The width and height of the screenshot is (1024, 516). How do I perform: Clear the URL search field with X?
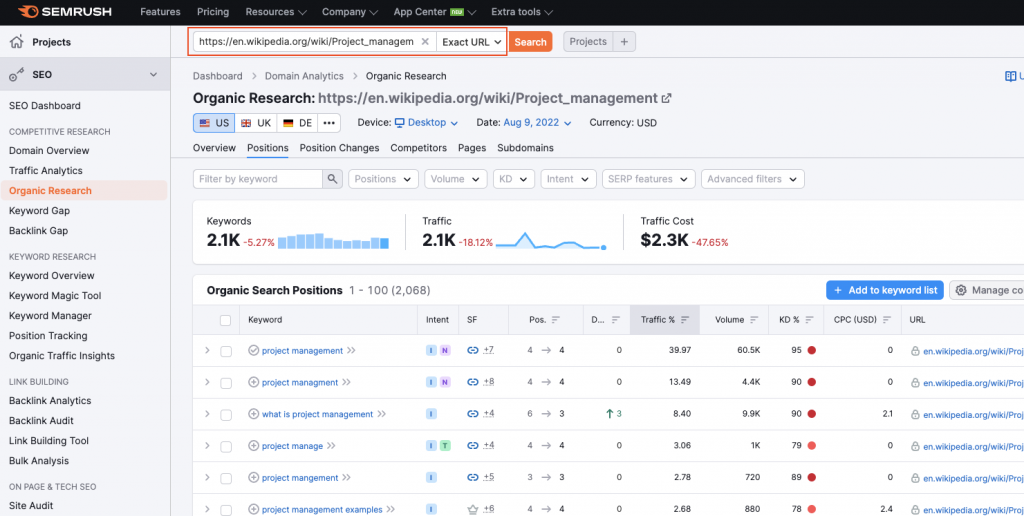(424, 42)
